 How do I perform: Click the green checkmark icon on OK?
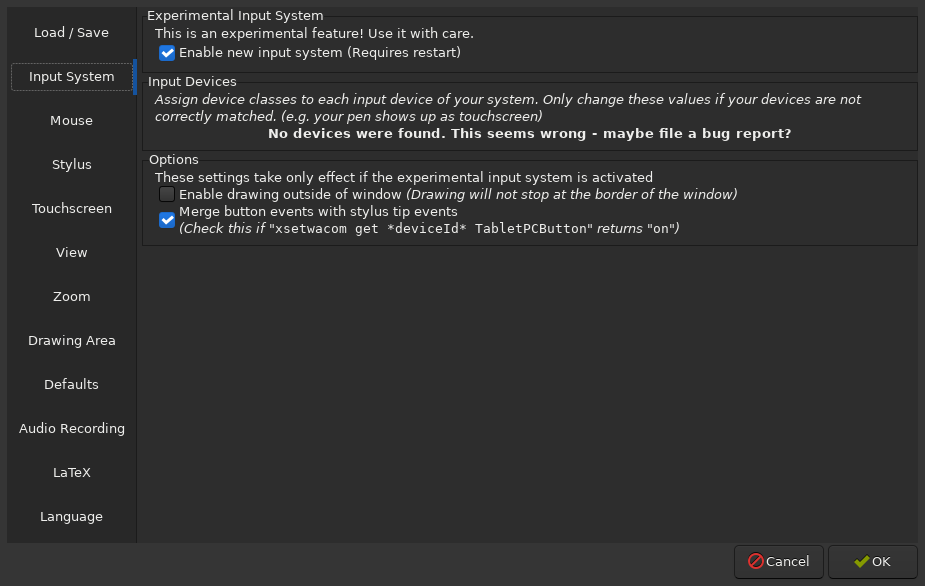coord(861,561)
